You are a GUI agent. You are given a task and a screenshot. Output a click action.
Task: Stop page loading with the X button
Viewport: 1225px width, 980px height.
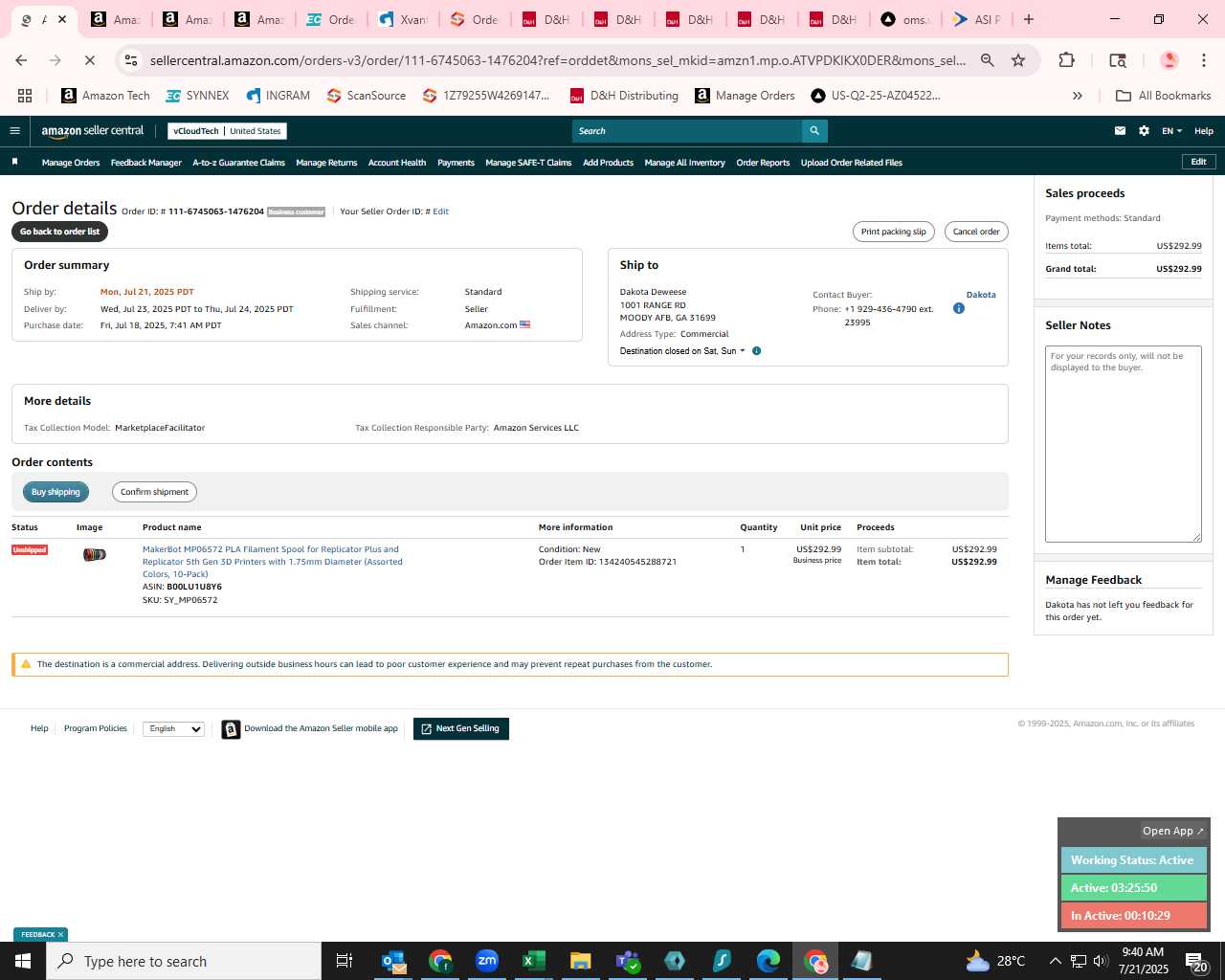click(89, 60)
